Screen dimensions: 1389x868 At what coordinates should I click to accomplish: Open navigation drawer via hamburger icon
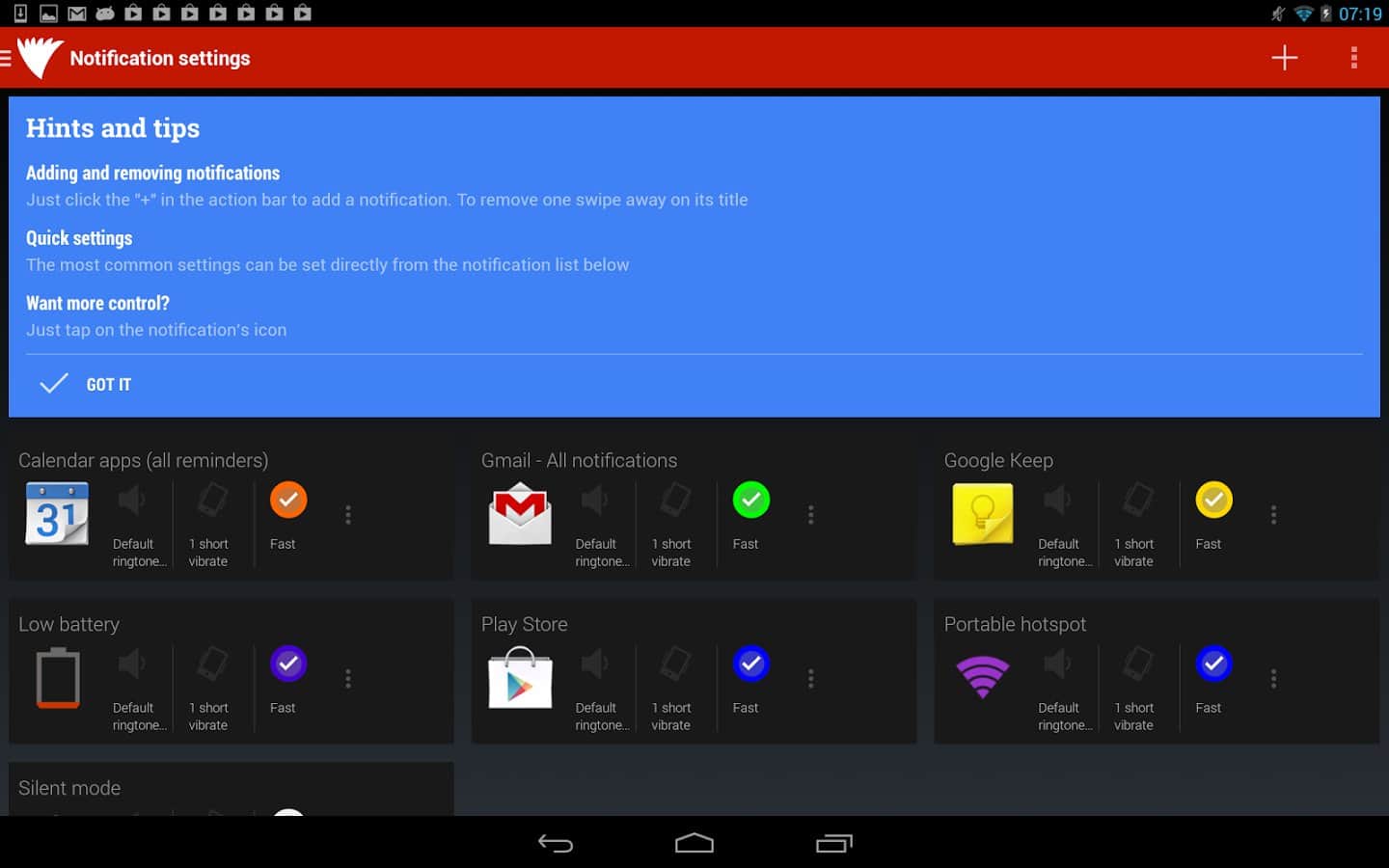coord(7,58)
